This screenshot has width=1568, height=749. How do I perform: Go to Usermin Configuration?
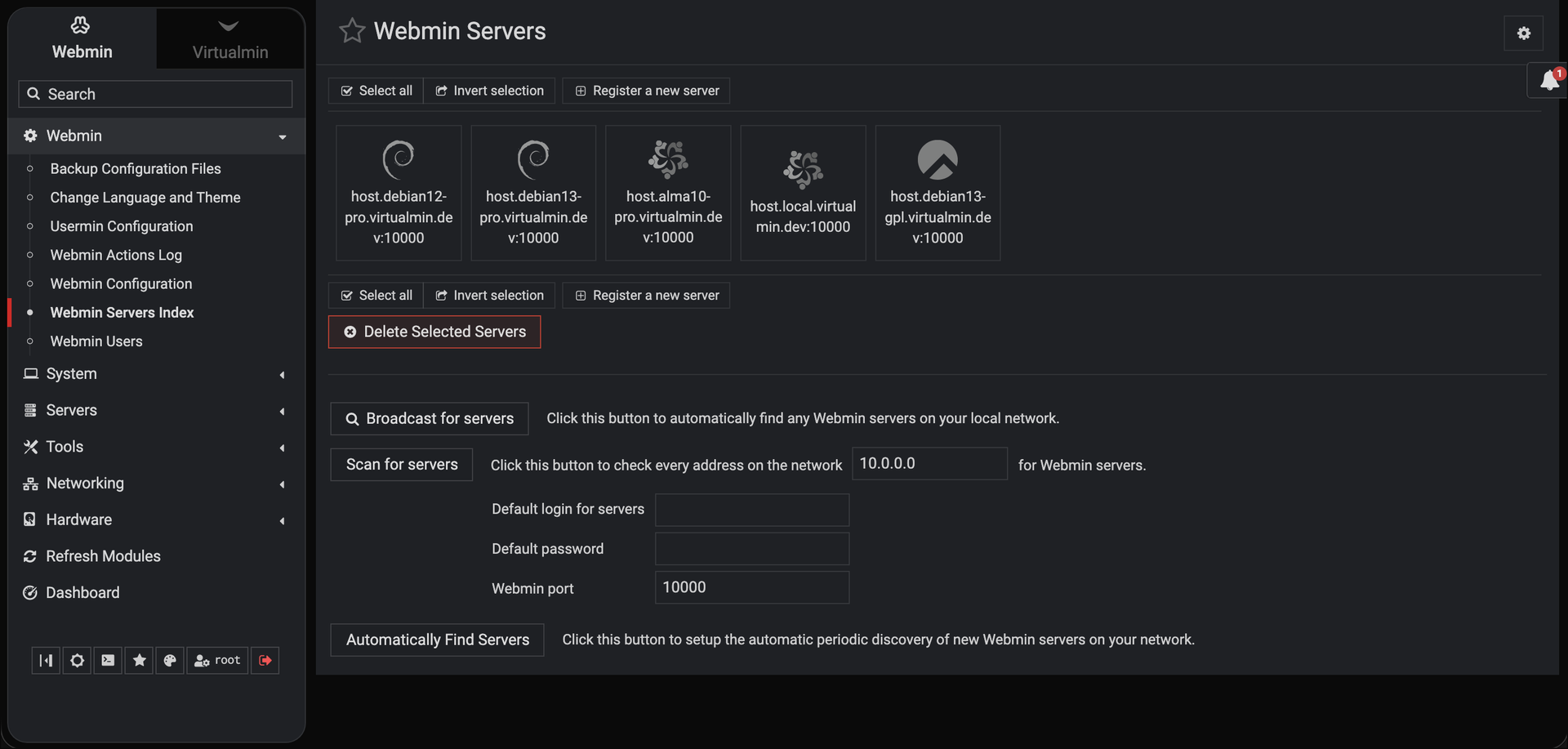[122, 226]
